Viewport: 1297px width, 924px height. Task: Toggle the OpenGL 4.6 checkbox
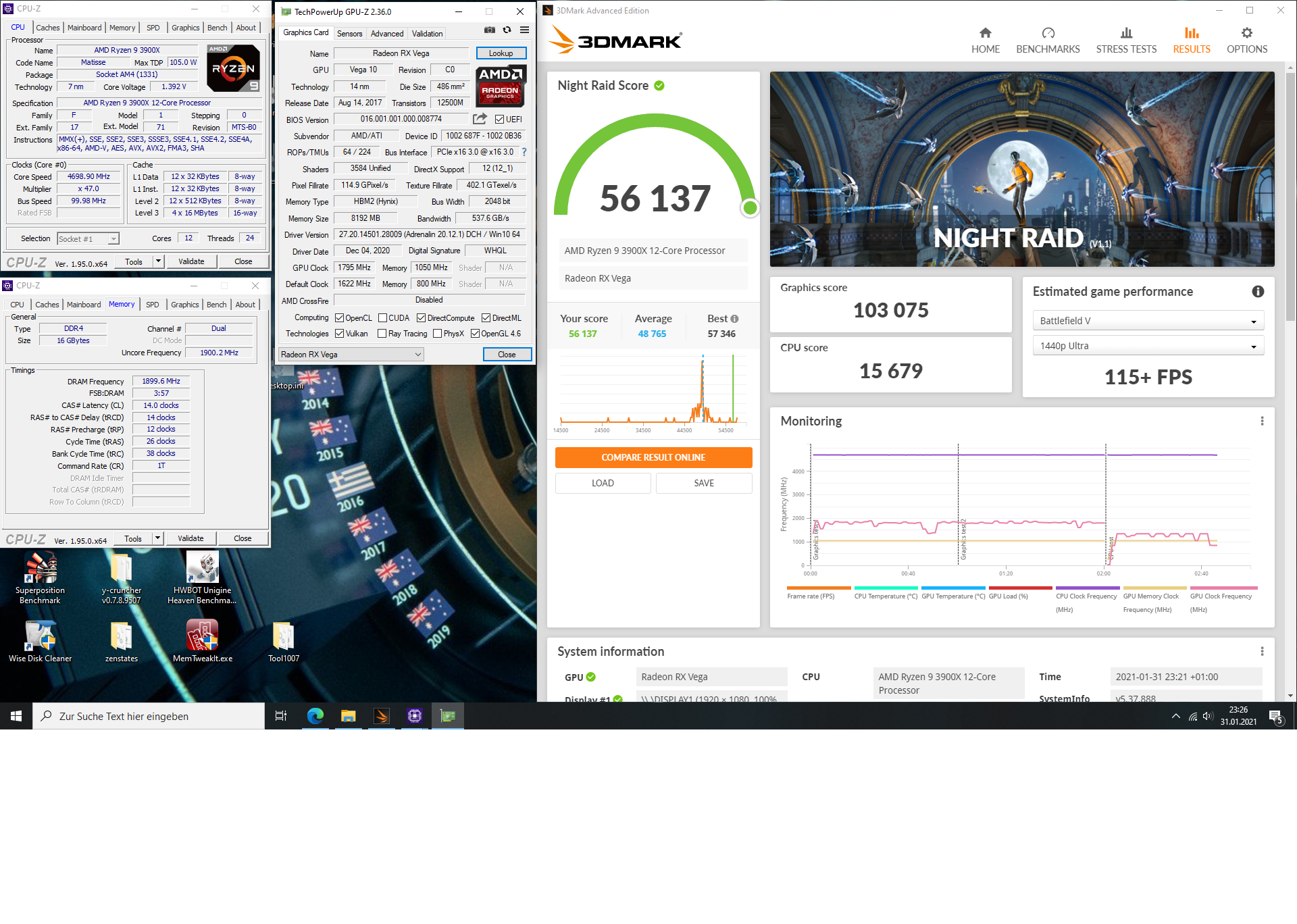[476, 334]
